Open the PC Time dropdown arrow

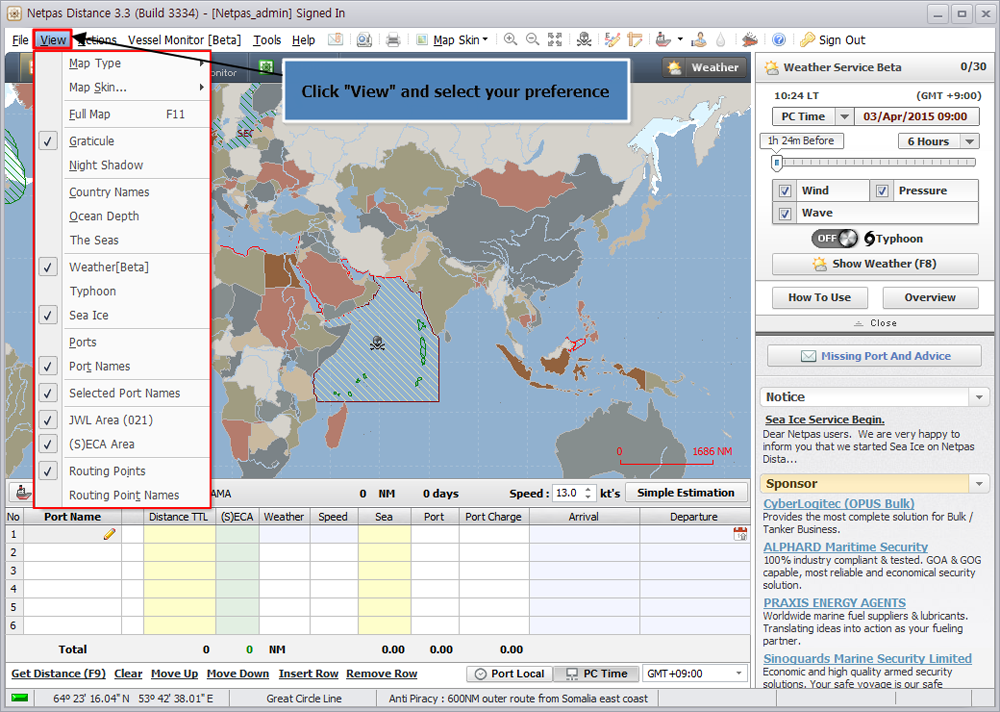pyautogui.click(x=844, y=117)
